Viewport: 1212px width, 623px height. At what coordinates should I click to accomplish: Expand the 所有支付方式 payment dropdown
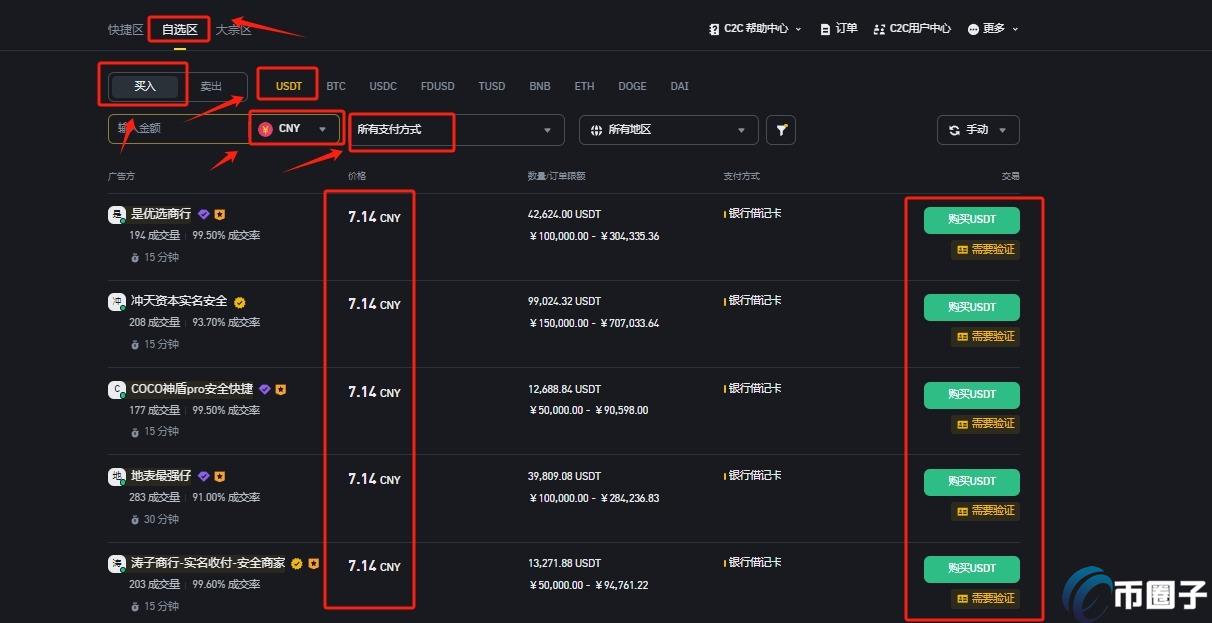[x=455, y=130]
